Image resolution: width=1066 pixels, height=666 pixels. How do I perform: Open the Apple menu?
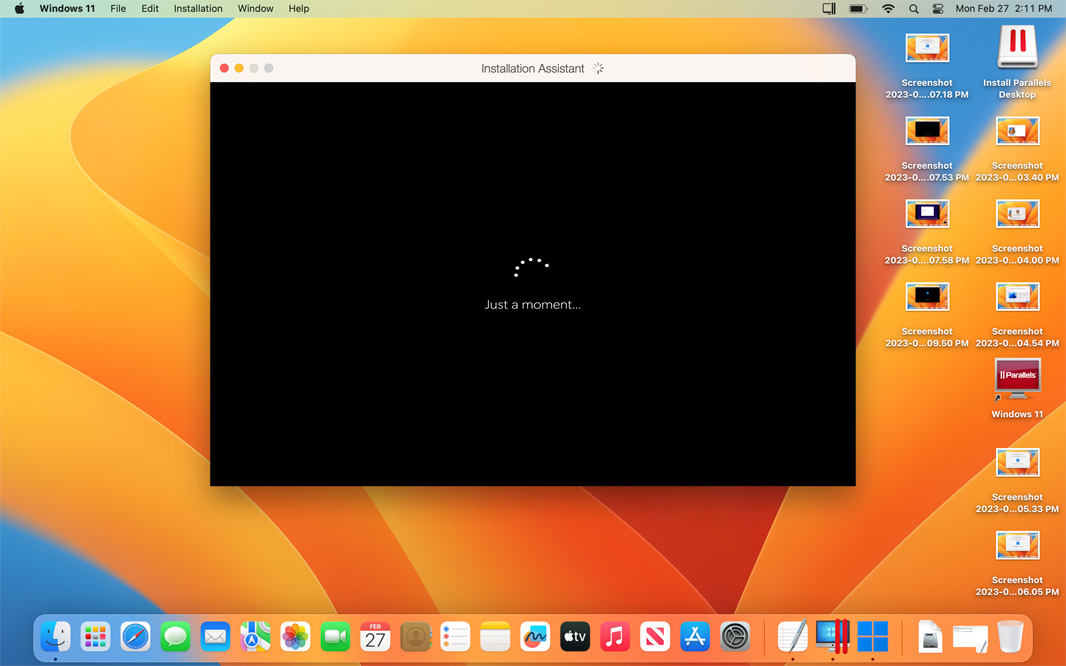[x=19, y=9]
